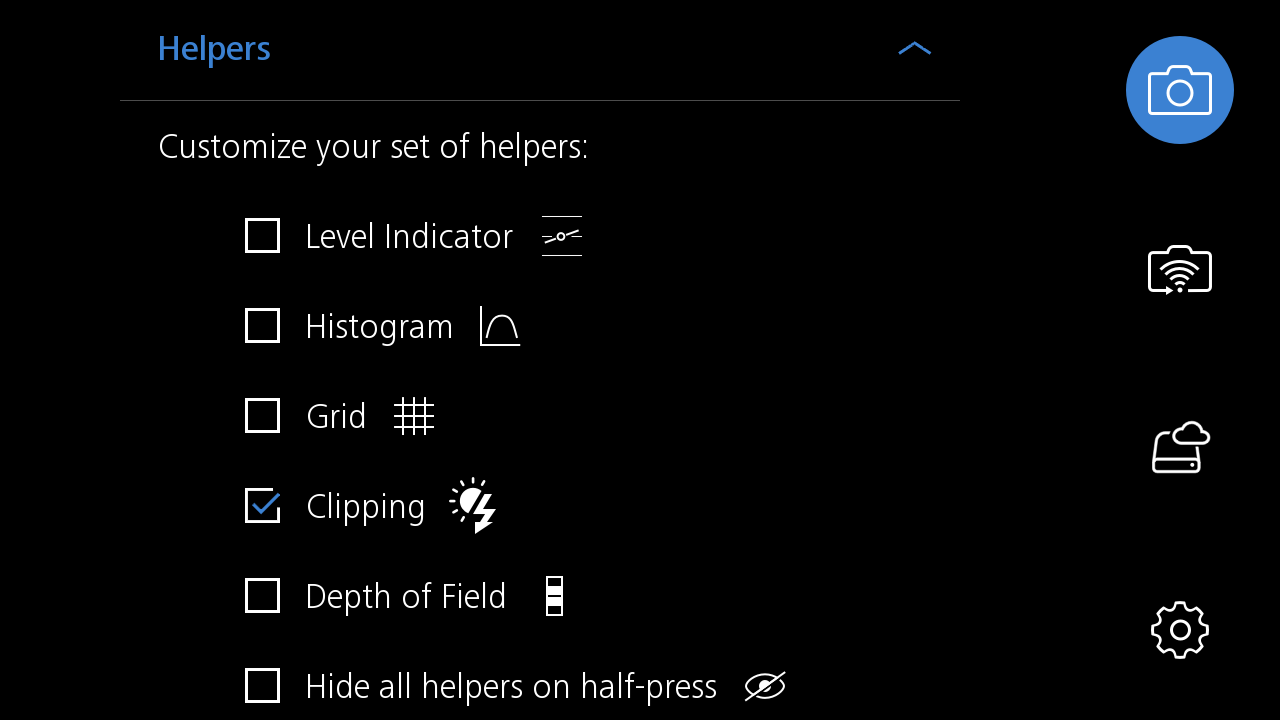Check Hide all helpers on half-press

point(262,686)
